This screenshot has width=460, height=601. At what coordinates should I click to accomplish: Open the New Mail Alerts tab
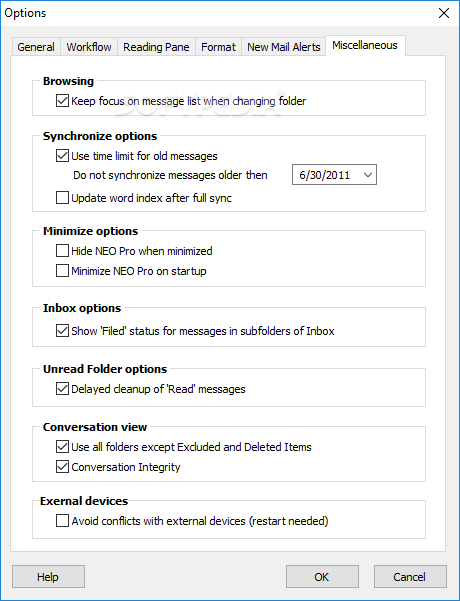pos(284,47)
